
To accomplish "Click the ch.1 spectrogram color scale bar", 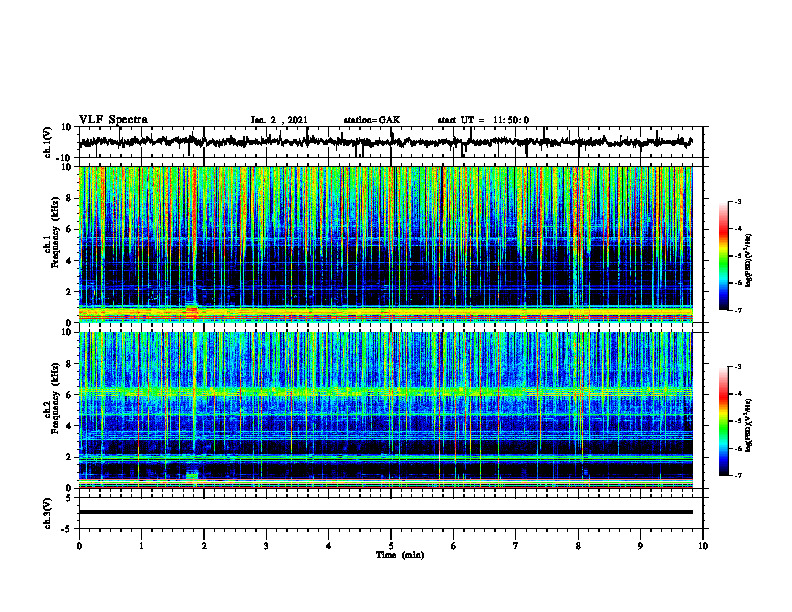I will point(724,256).
